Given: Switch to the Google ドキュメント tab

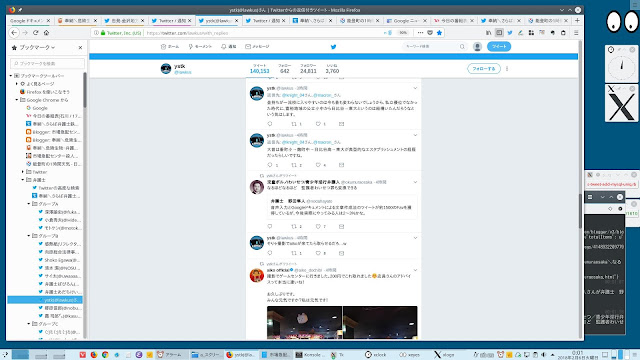Looking at the screenshot, I should [x=29, y=20].
